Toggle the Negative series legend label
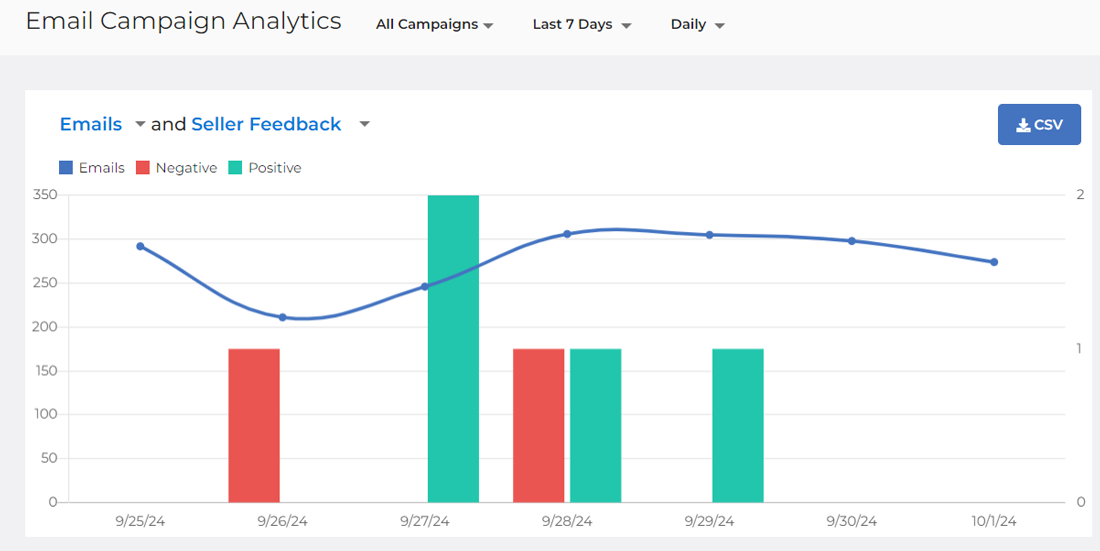 tap(186, 168)
